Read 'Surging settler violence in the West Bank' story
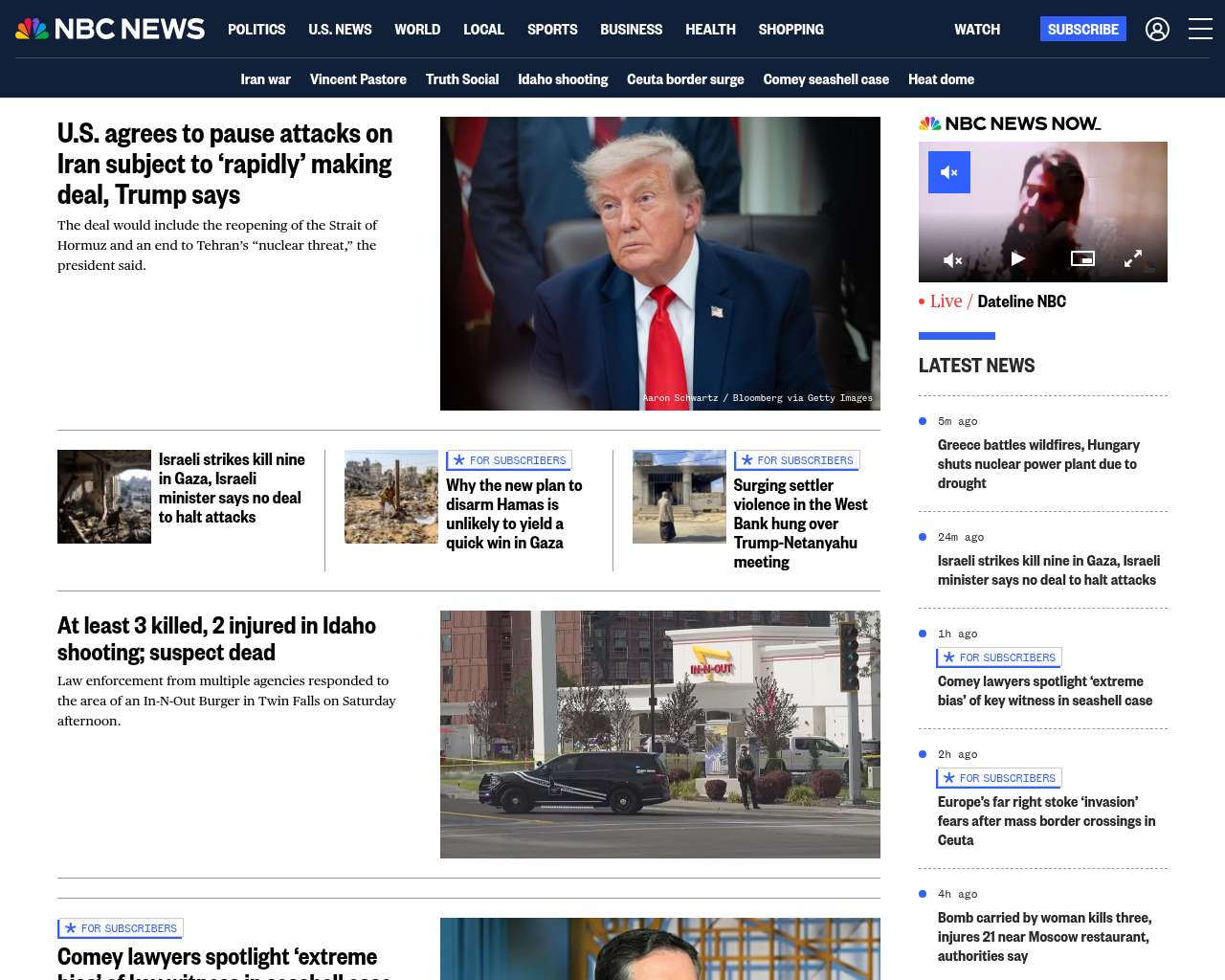The image size is (1225, 980). point(801,523)
